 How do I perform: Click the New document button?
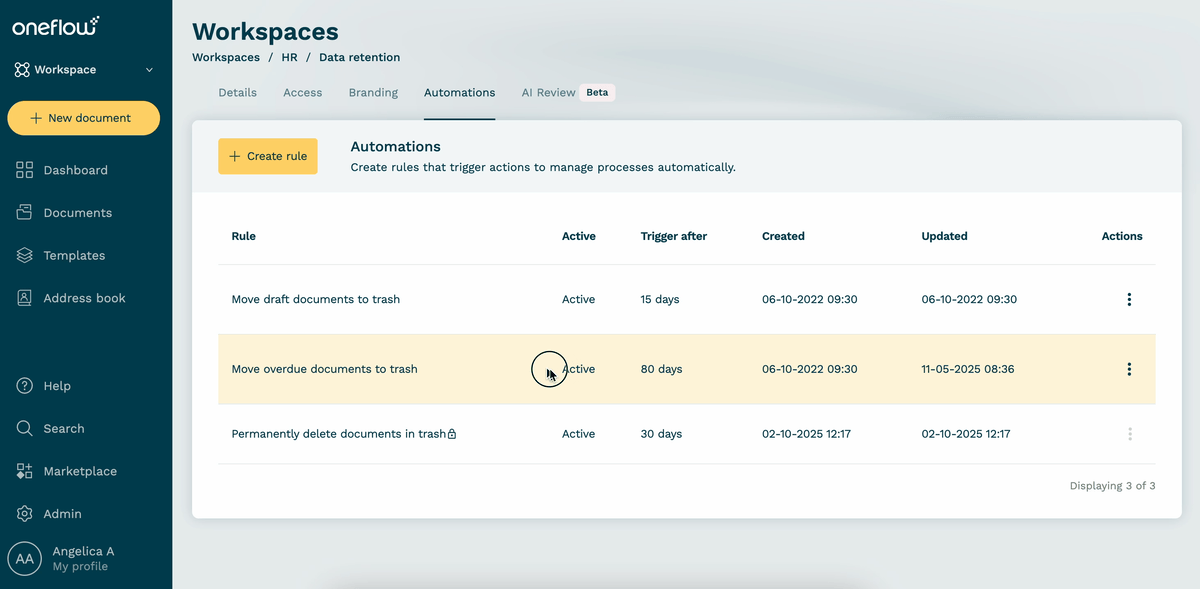click(83, 118)
